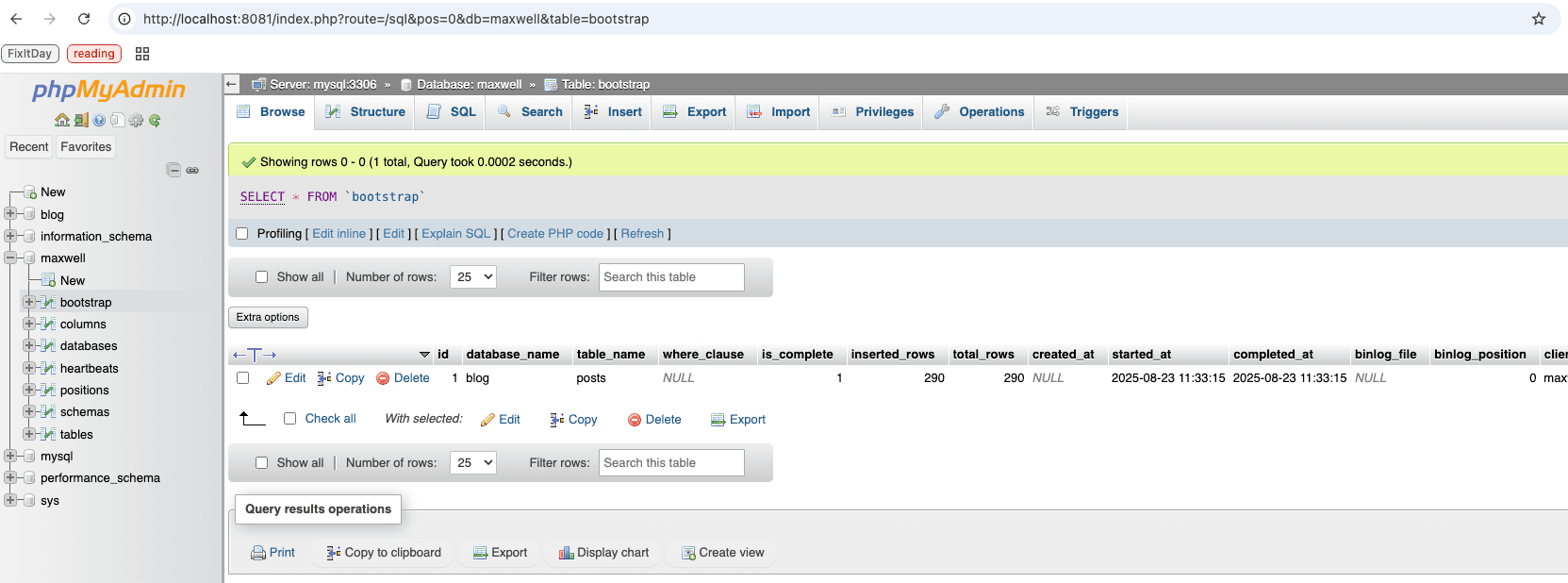
Task: Click the Log out door icon
Action: tap(81, 120)
